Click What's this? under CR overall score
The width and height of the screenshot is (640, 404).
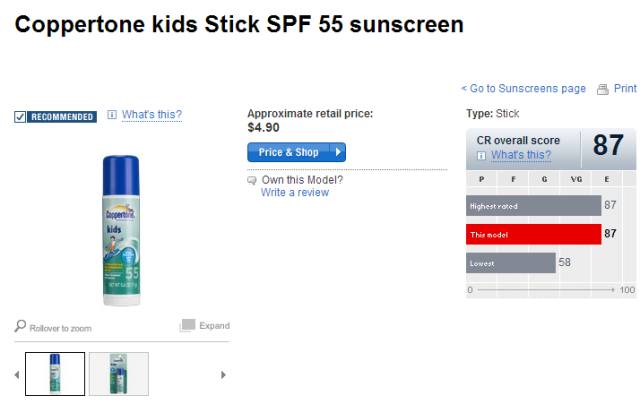(x=521, y=156)
